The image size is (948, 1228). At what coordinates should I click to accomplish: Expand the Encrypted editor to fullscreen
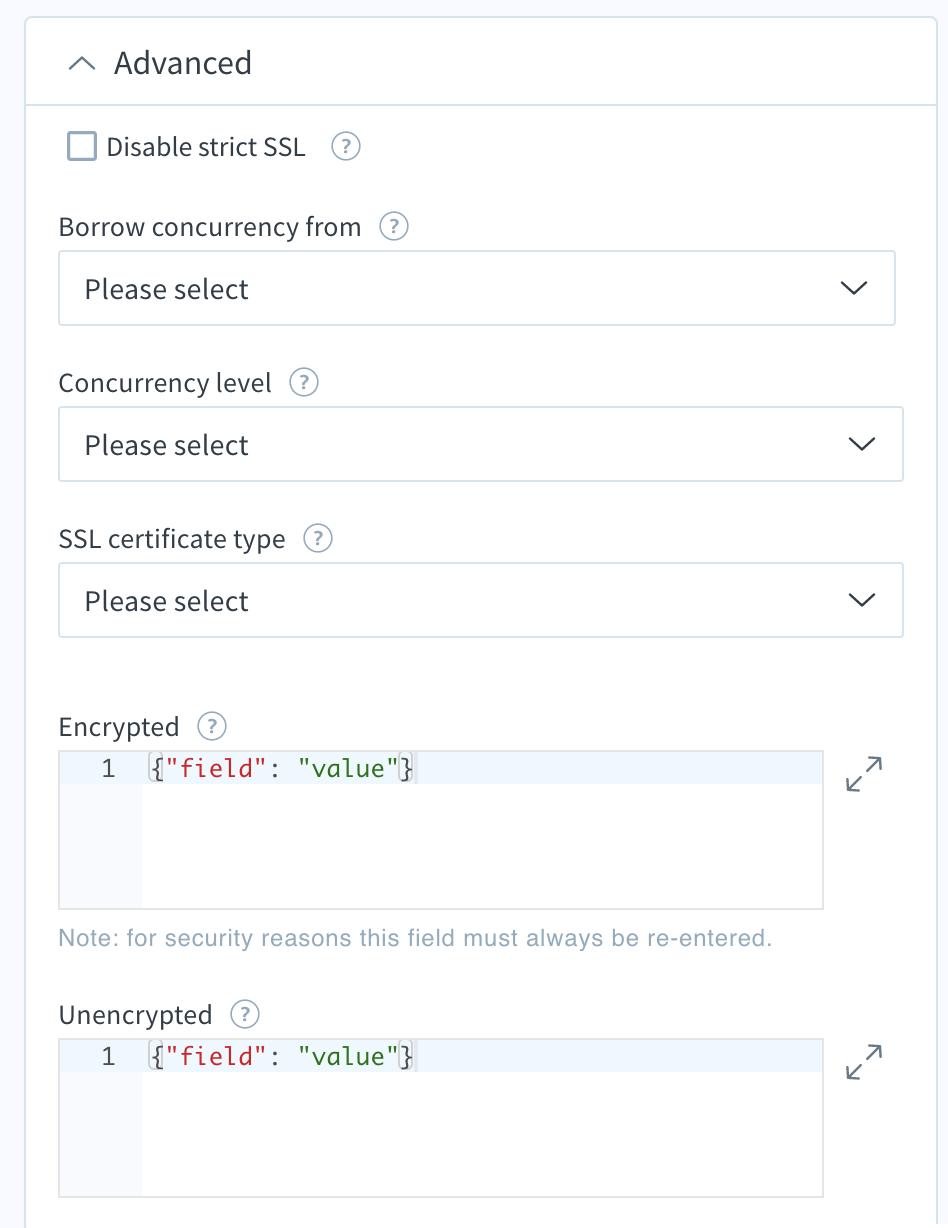point(864,775)
